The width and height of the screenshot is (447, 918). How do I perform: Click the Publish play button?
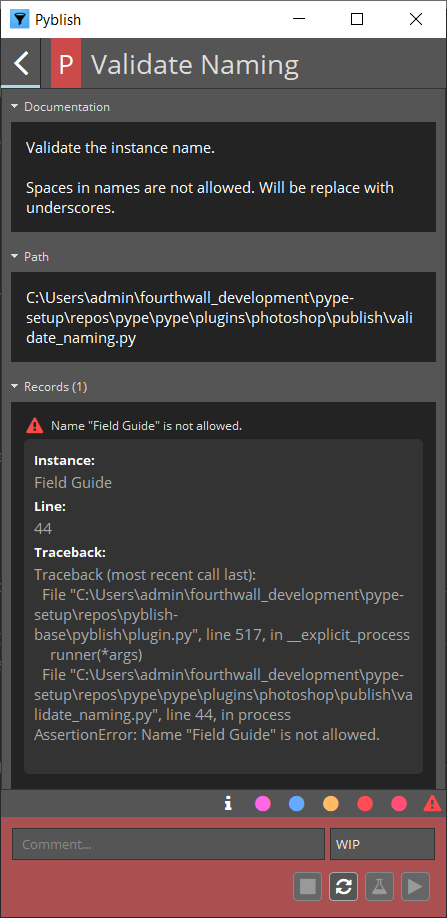pos(415,886)
